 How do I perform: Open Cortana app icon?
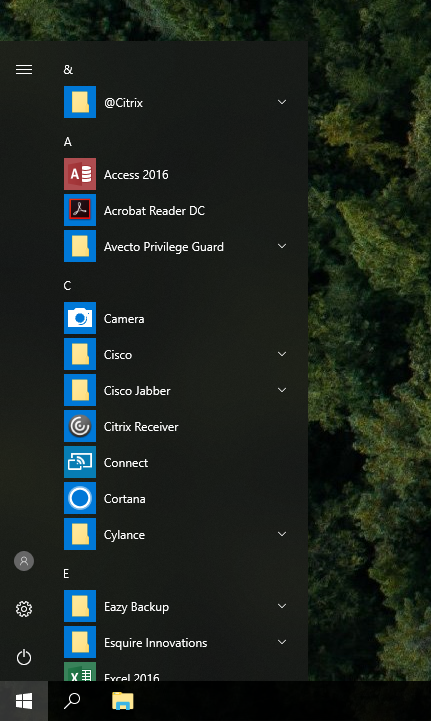(x=80, y=498)
